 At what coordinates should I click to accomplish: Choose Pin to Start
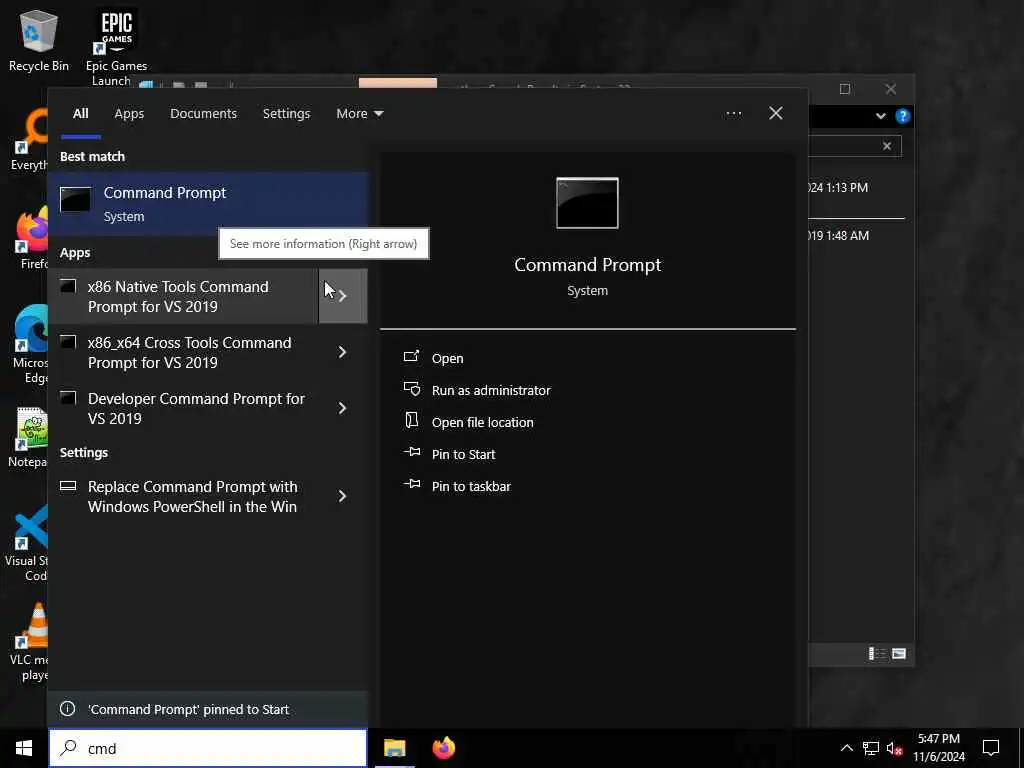coord(463,455)
